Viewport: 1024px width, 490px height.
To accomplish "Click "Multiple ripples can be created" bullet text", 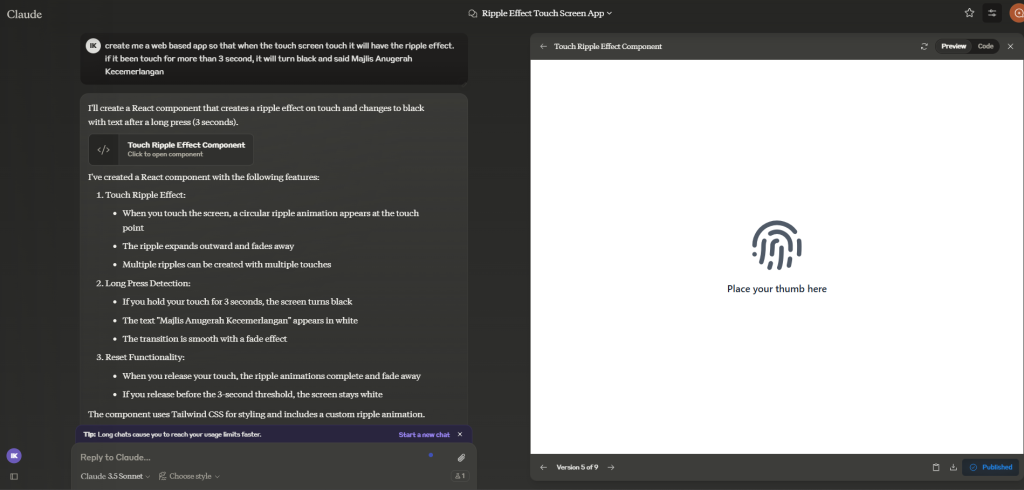I will coord(227,265).
